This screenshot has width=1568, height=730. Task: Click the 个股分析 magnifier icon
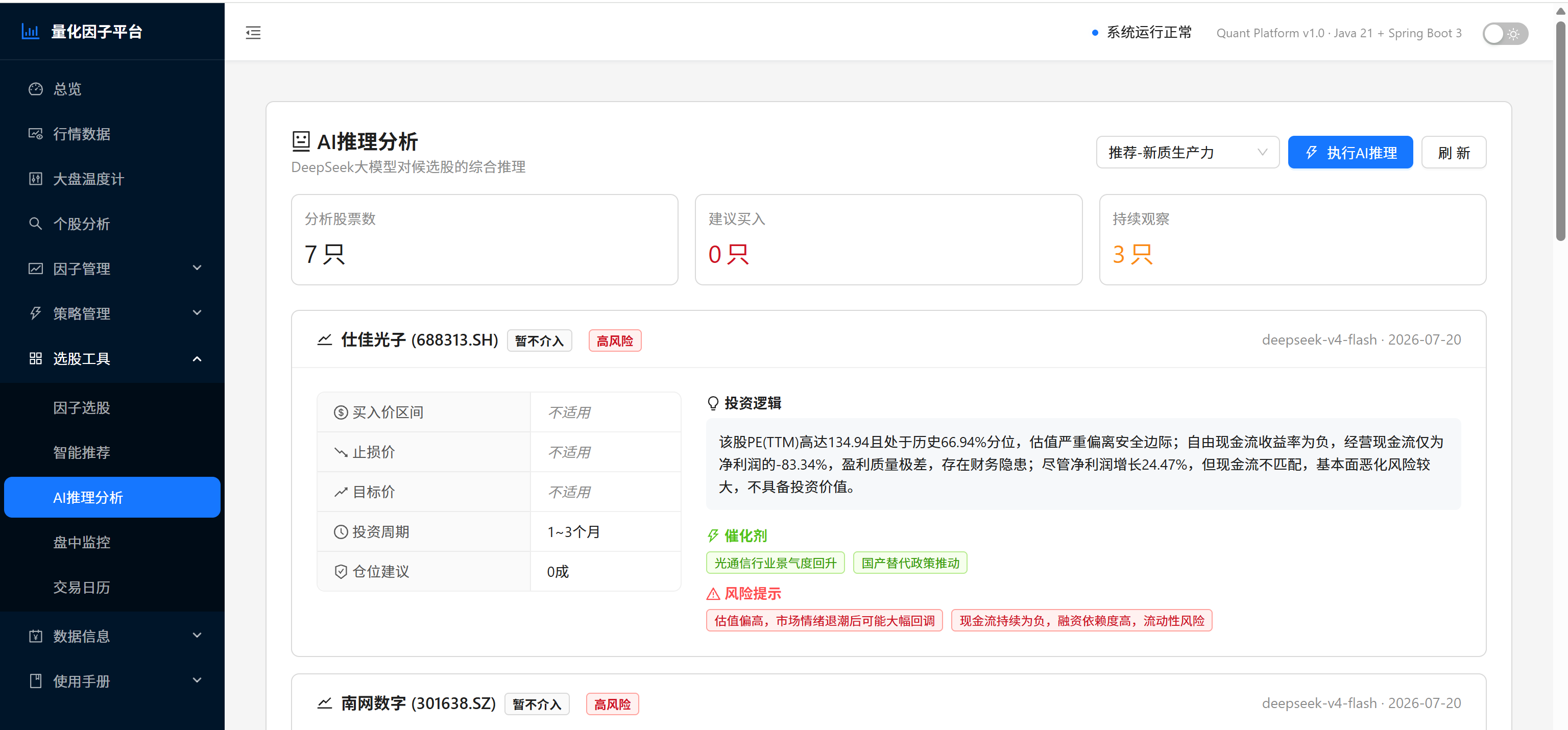[36, 224]
